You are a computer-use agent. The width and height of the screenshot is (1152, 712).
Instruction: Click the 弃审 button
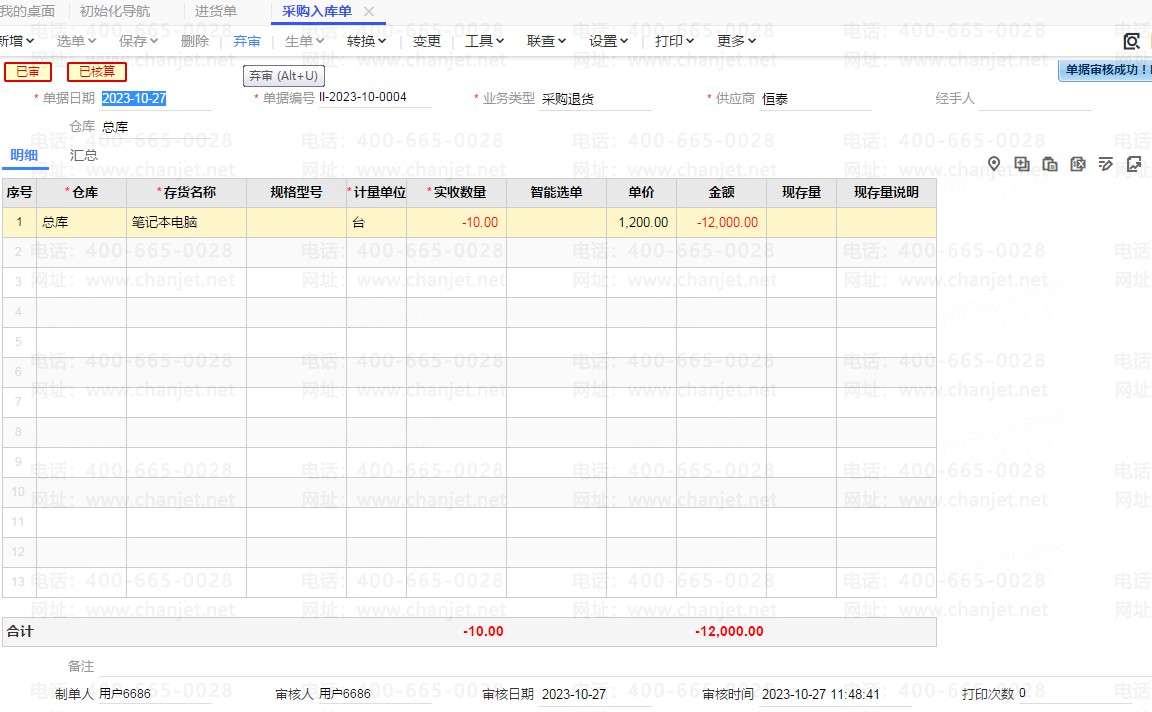247,41
